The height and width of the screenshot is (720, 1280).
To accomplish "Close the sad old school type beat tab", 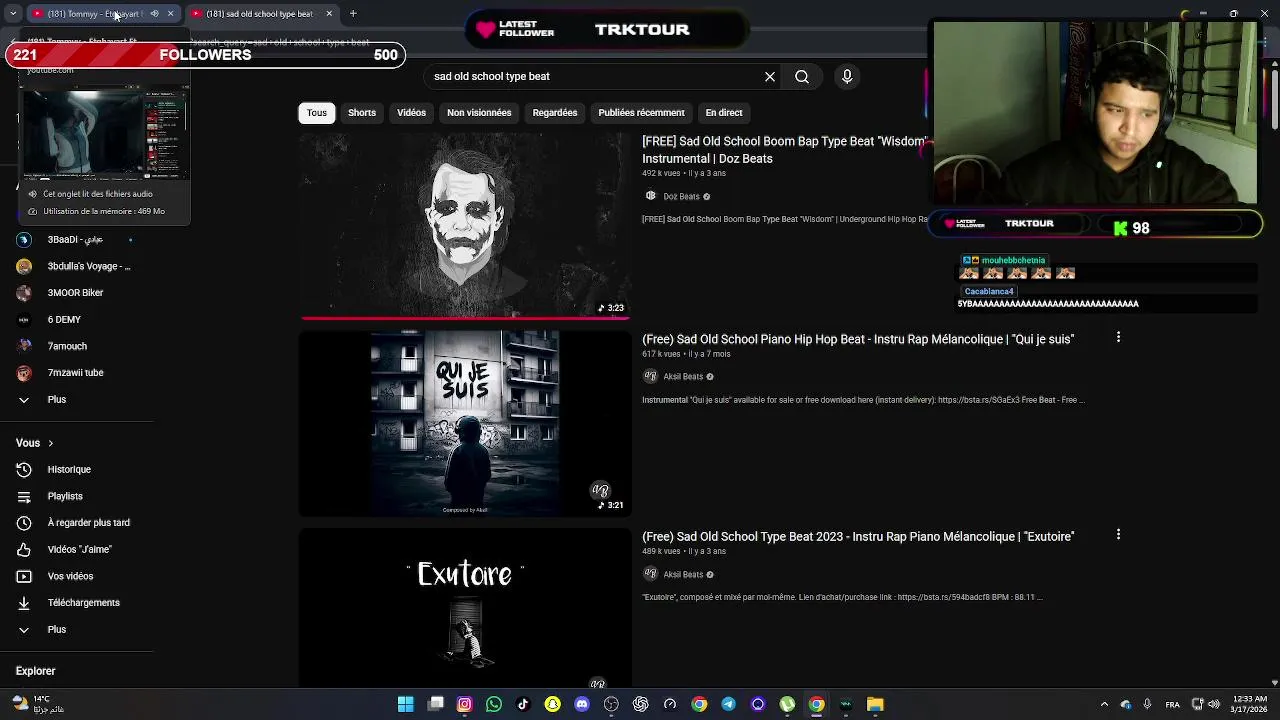I will (329, 14).
